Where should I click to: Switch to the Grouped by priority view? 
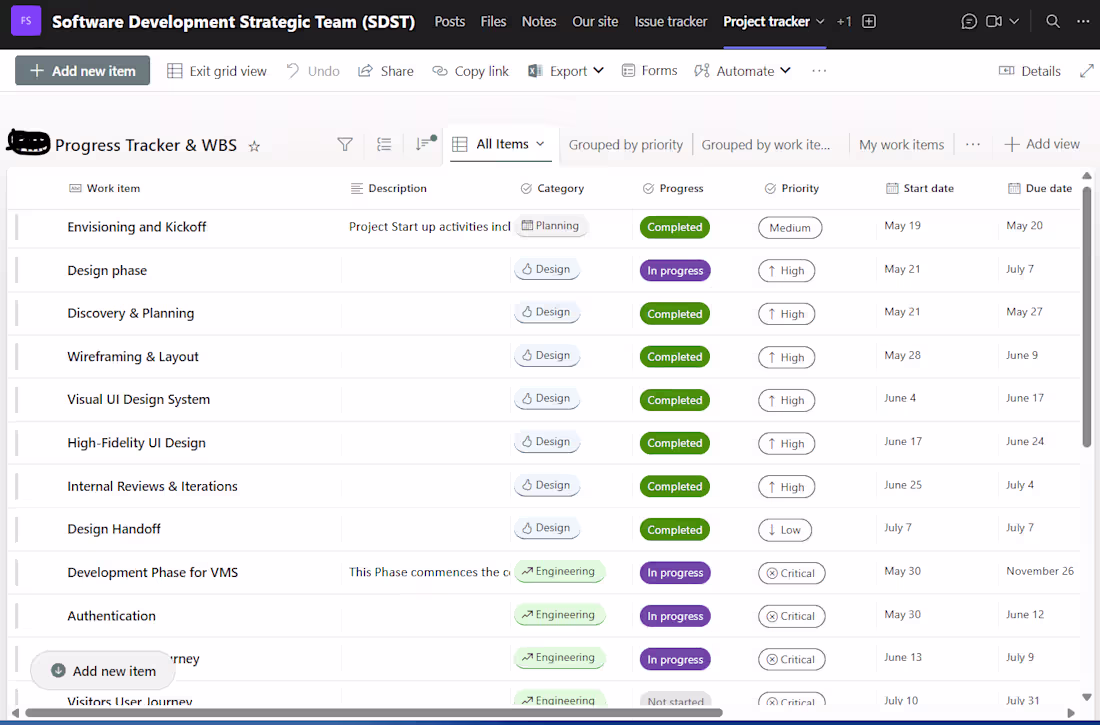(x=625, y=144)
